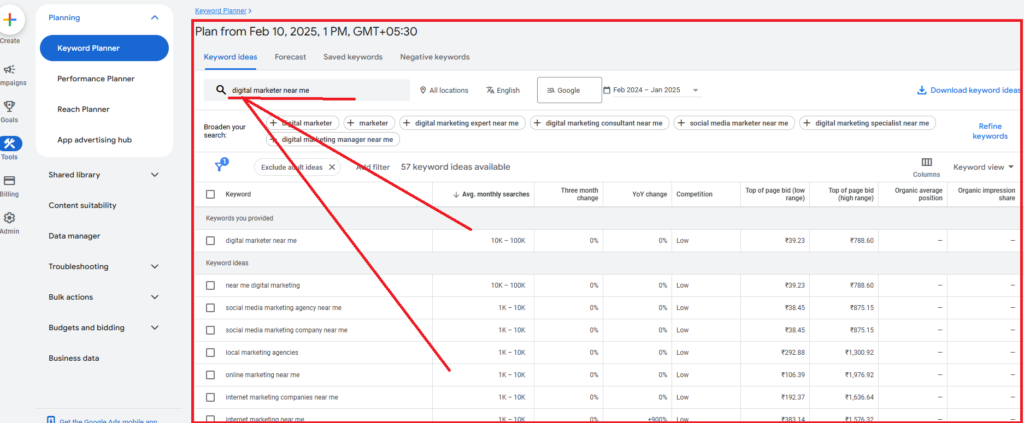The height and width of the screenshot is (423, 1024).
Task: Check 'internet marketing companies near me' checkbox
Action: pos(210,397)
